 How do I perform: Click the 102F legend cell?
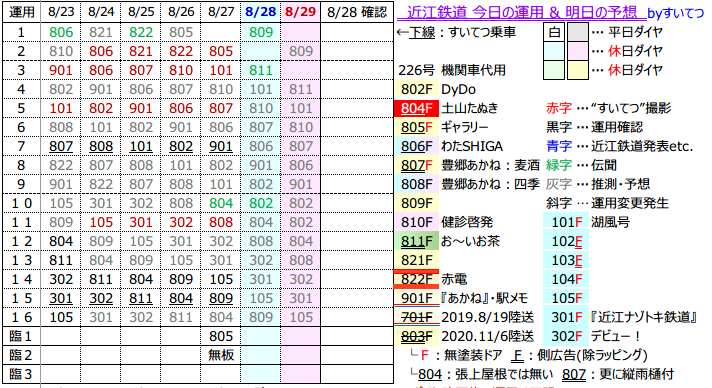[x=566, y=241]
